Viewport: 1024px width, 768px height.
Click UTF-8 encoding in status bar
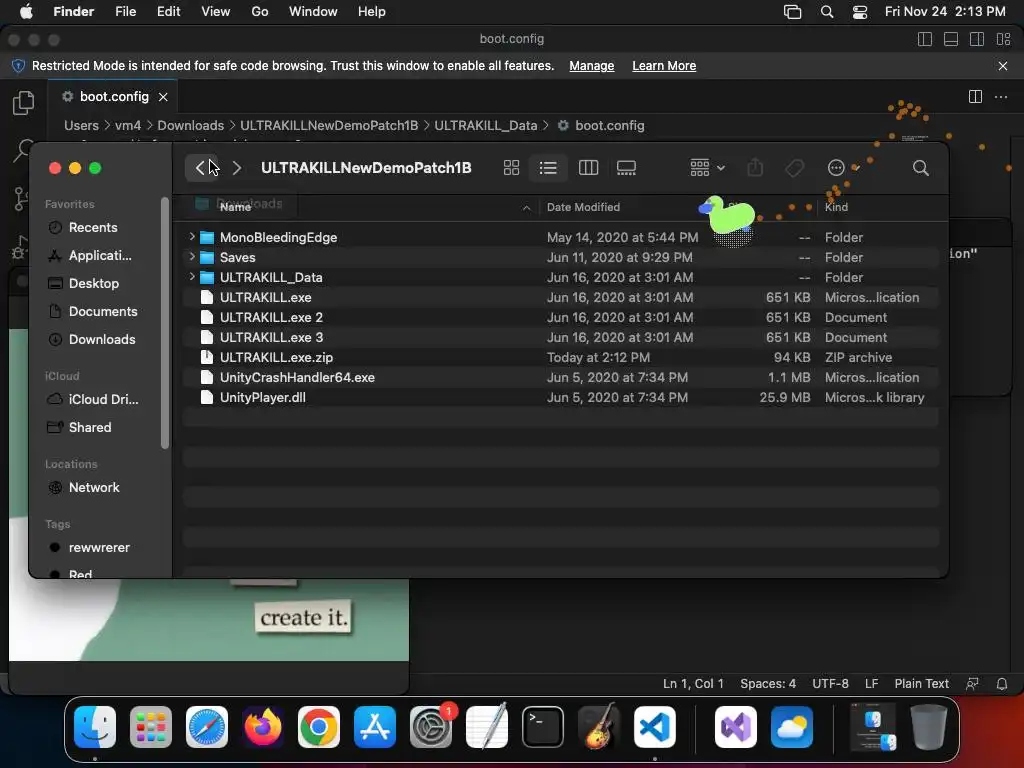[830, 684]
